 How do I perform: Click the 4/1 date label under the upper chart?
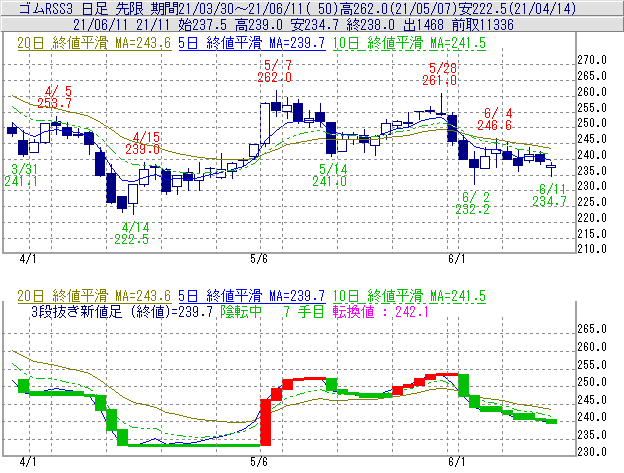27,259
